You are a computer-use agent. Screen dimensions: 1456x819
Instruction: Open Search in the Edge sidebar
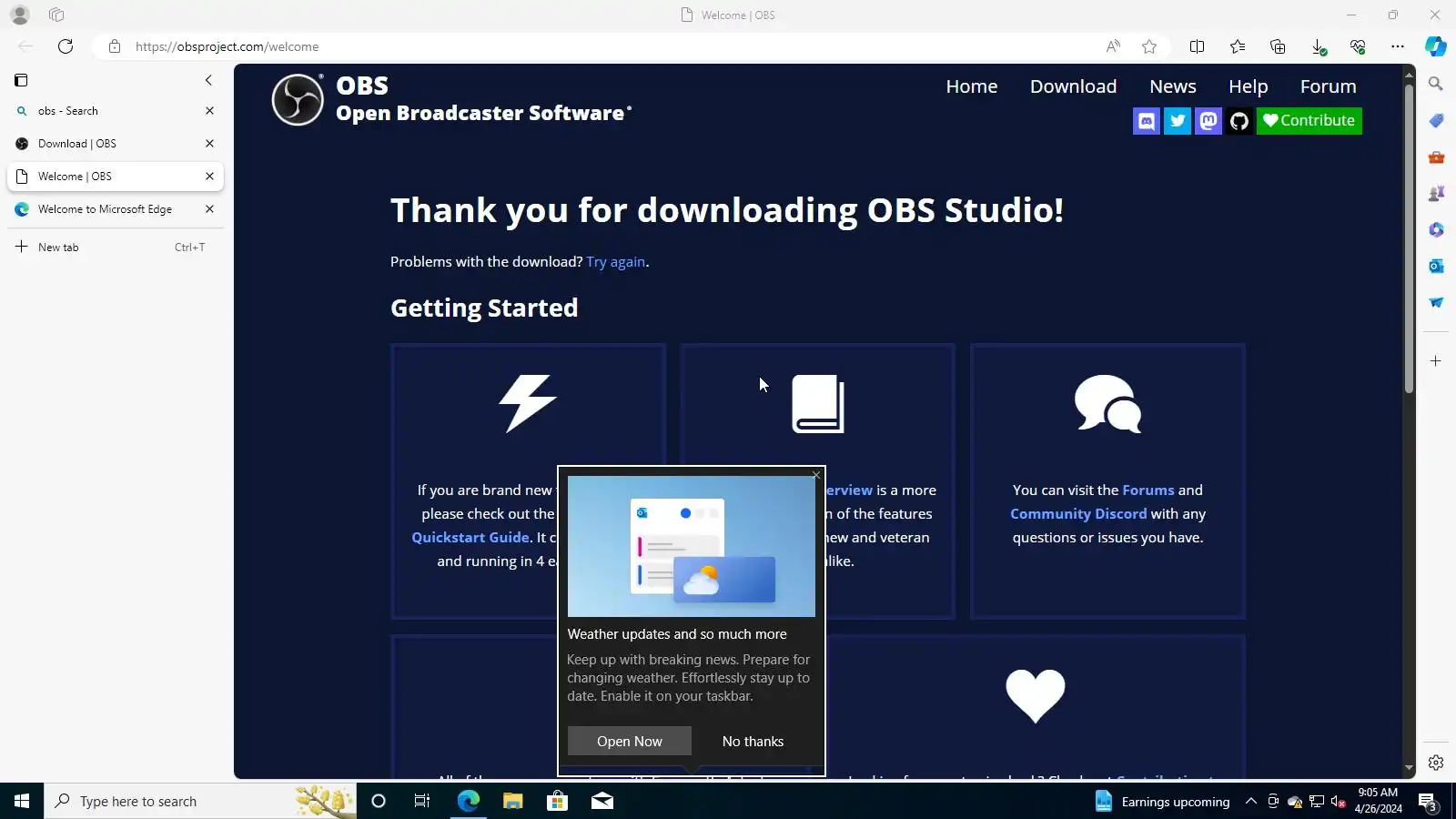click(x=1436, y=84)
